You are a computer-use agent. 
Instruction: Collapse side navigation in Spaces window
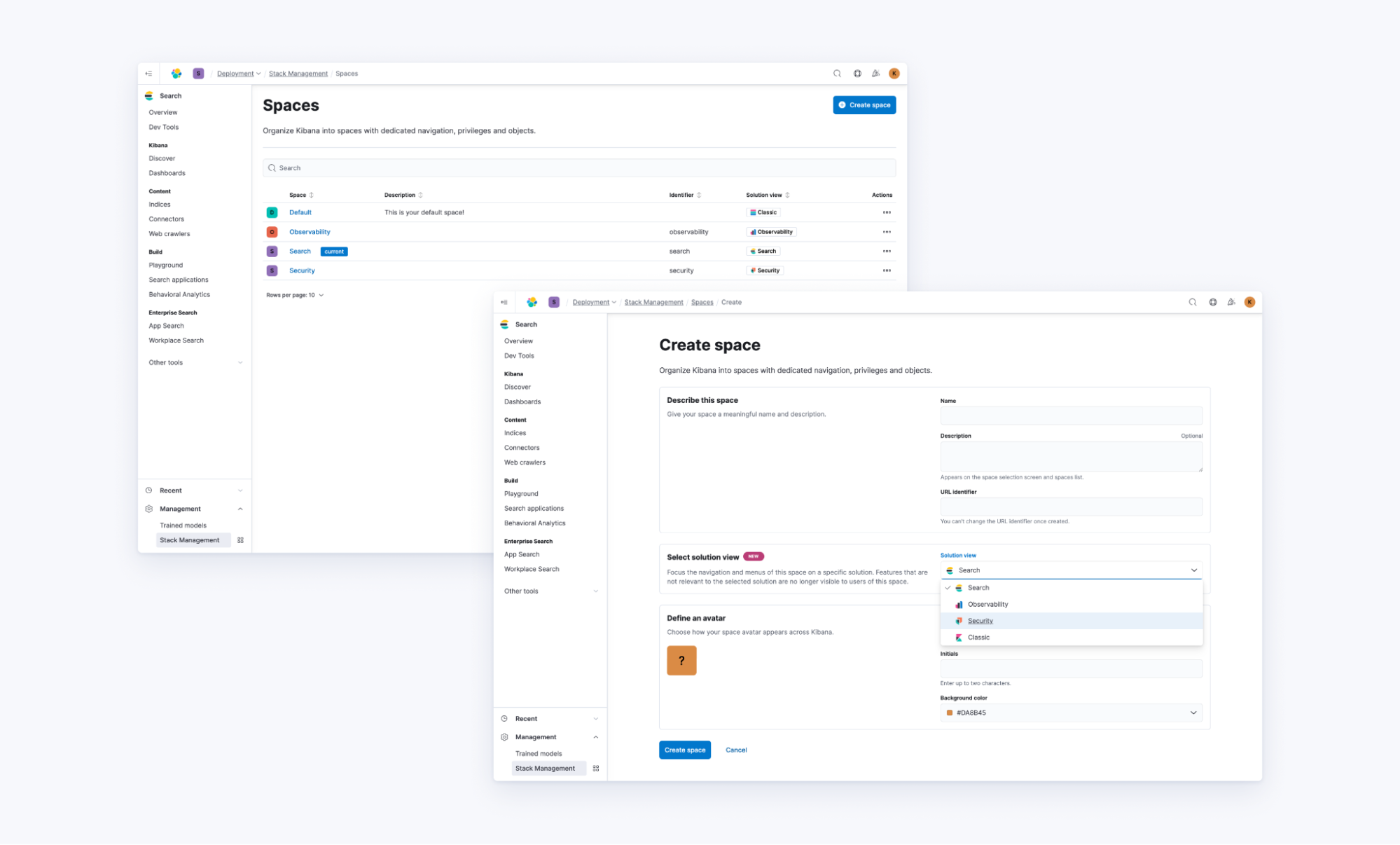[x=148, y=74]
